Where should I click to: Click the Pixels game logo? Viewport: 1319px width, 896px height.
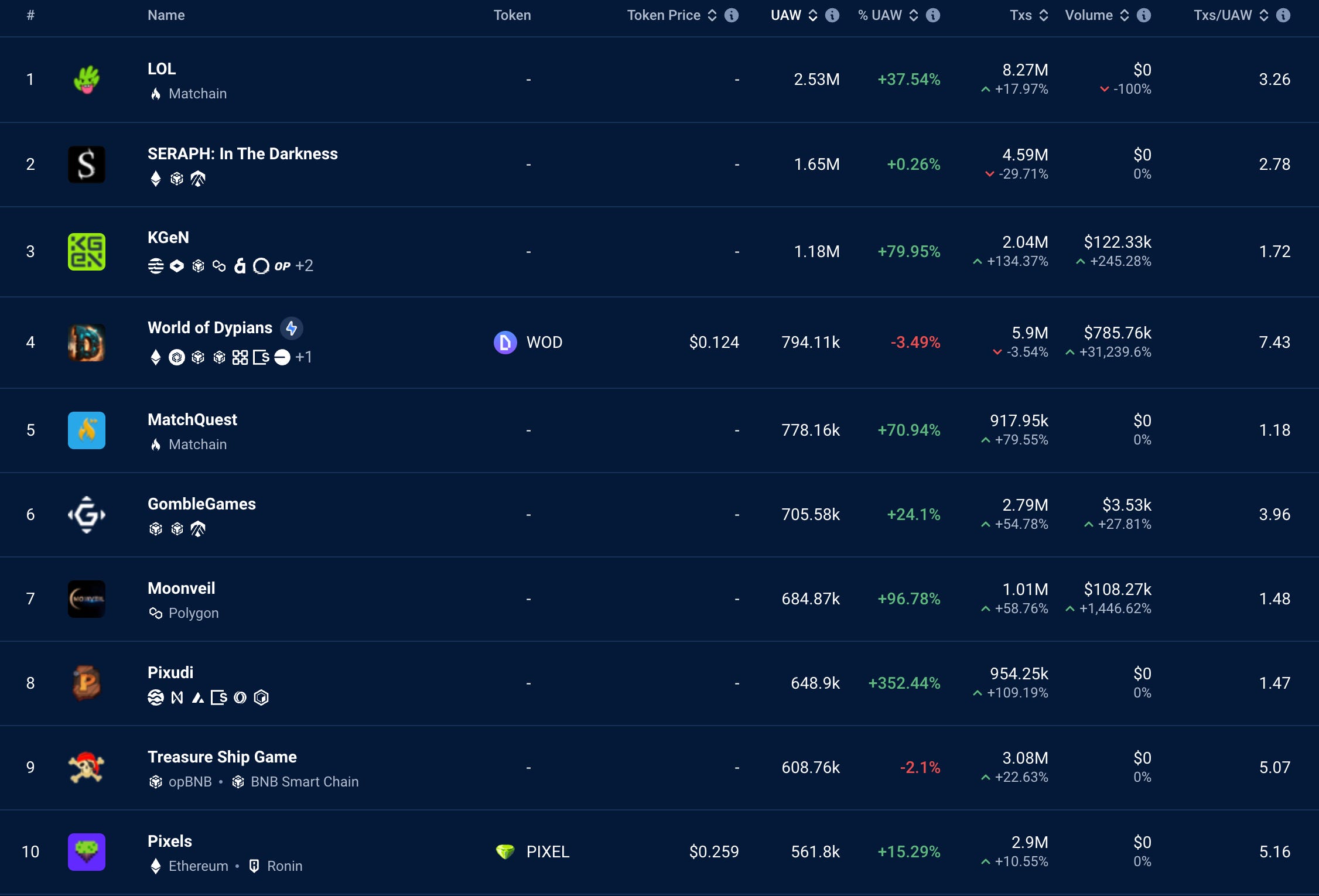pos(87,851)
